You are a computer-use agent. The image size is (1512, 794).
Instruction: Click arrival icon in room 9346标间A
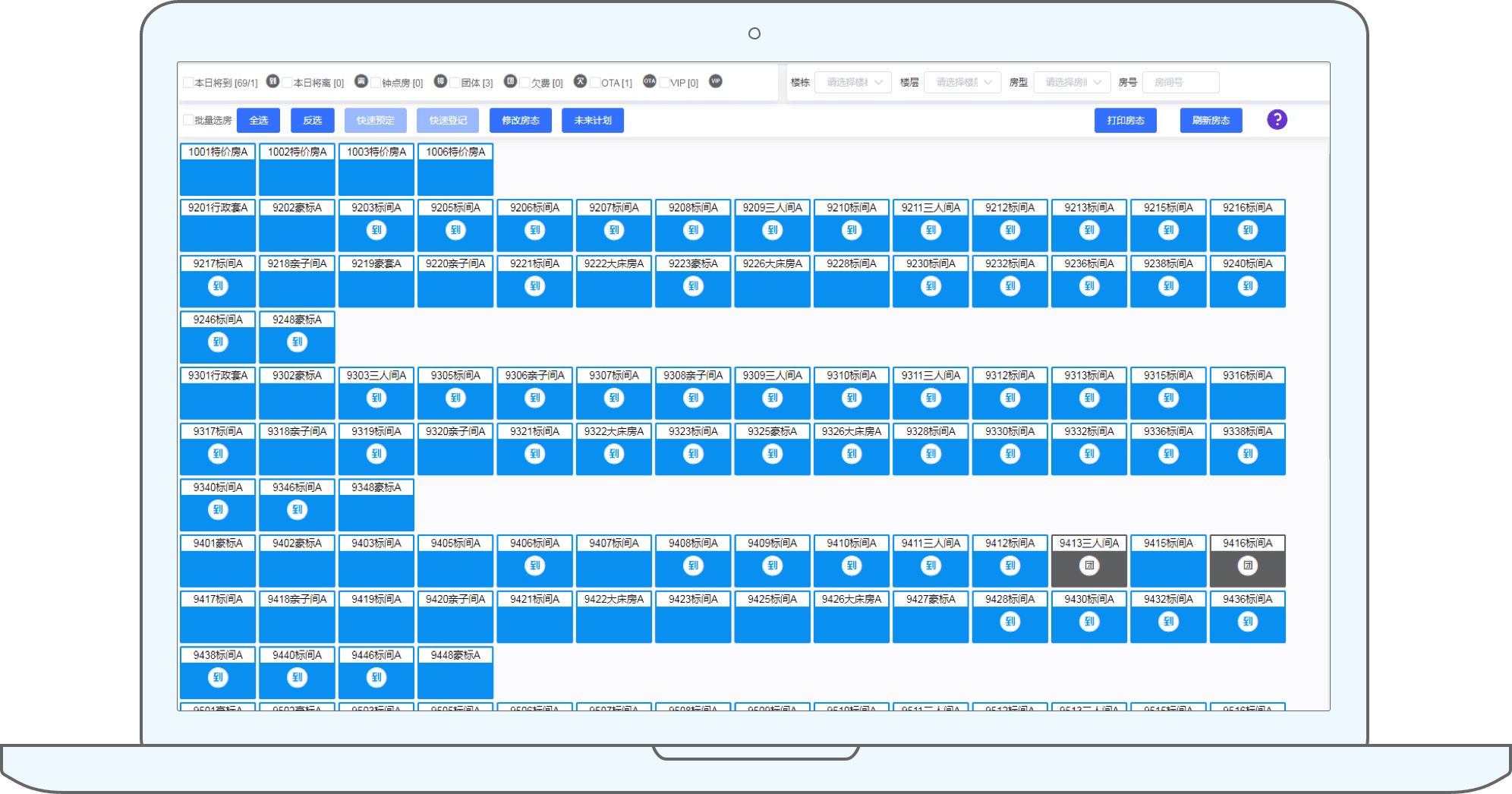tap(297, 510)
